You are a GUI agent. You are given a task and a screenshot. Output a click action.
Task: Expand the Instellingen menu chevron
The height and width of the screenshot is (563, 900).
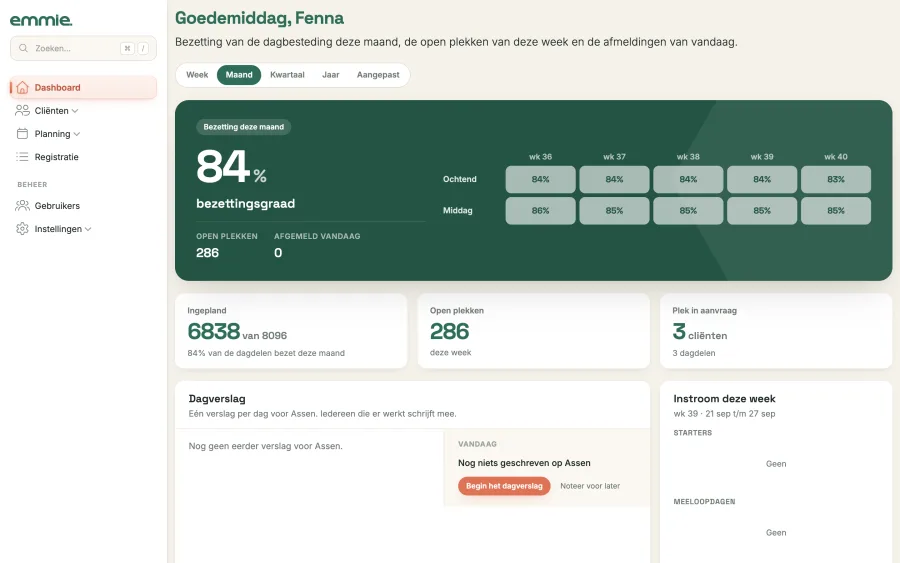88,229
